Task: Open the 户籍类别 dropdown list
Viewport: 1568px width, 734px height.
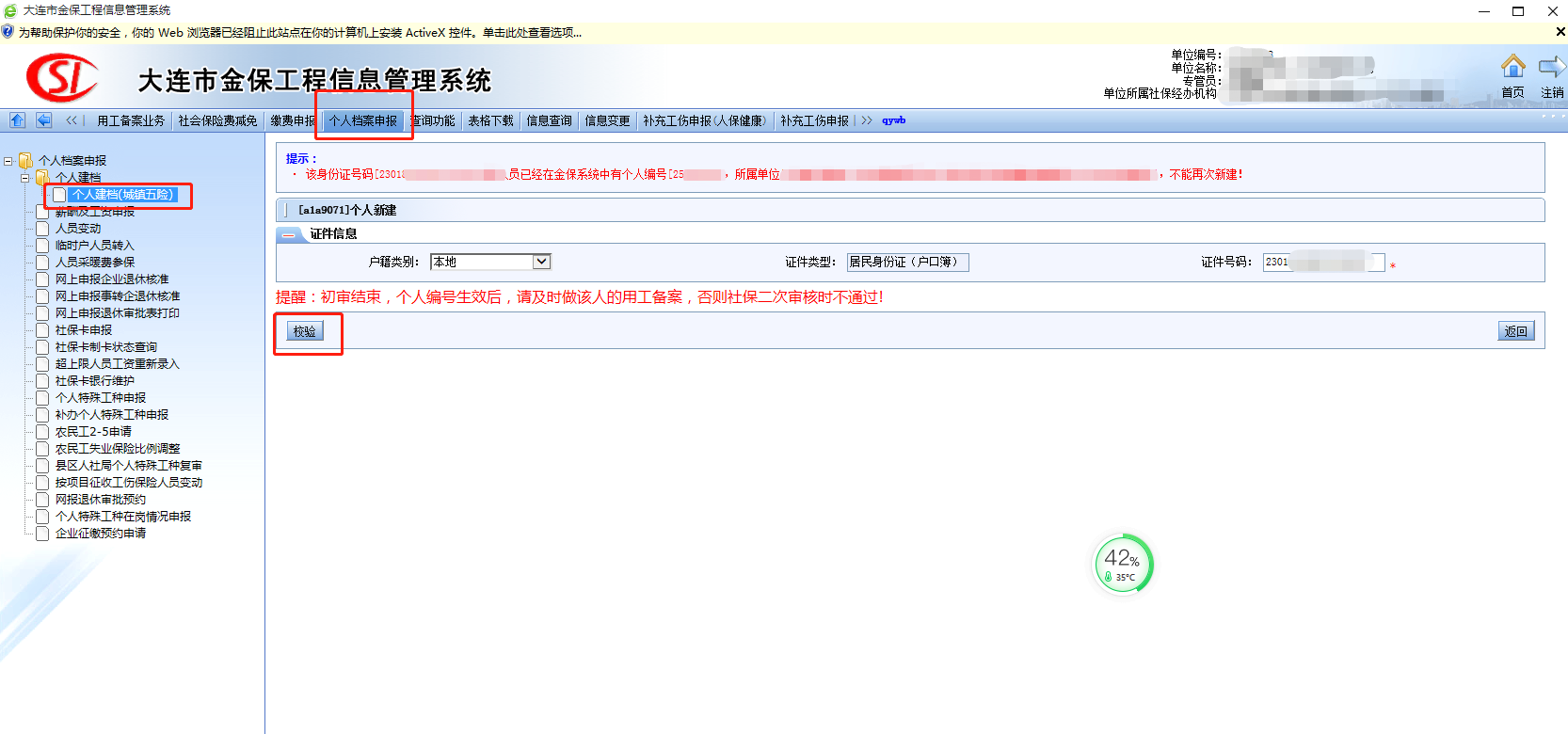Action: 541,262
